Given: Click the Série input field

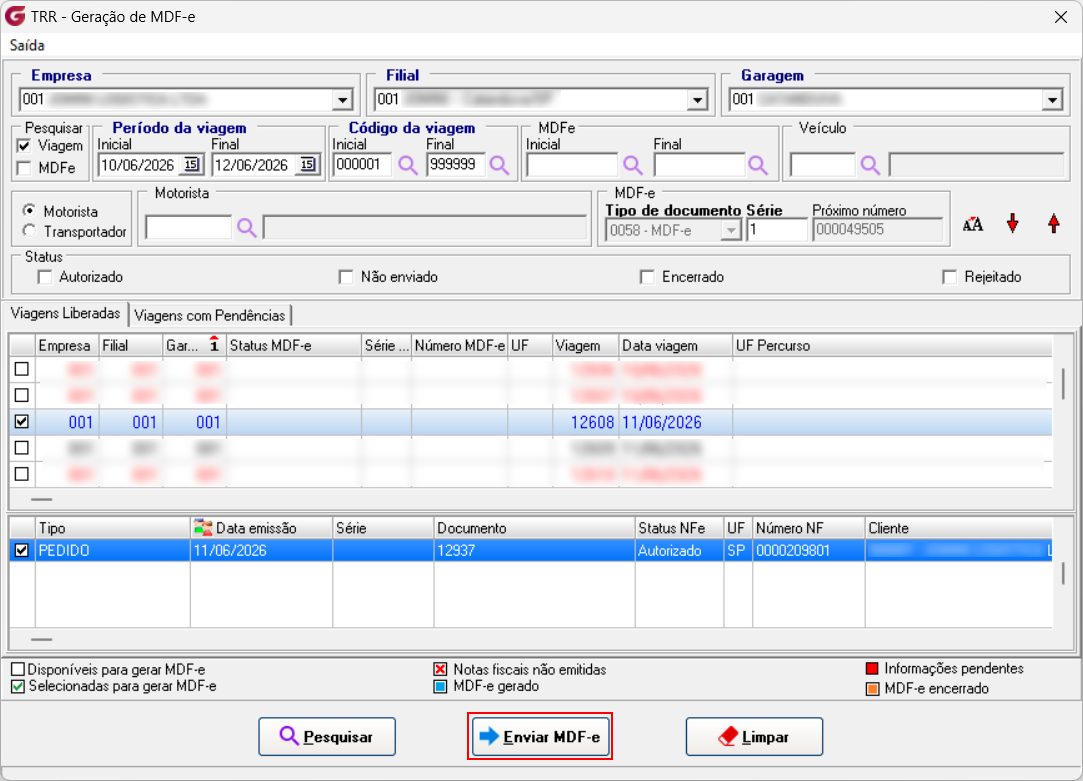Looking at the screenshot, I should click(x=776, y=230).
